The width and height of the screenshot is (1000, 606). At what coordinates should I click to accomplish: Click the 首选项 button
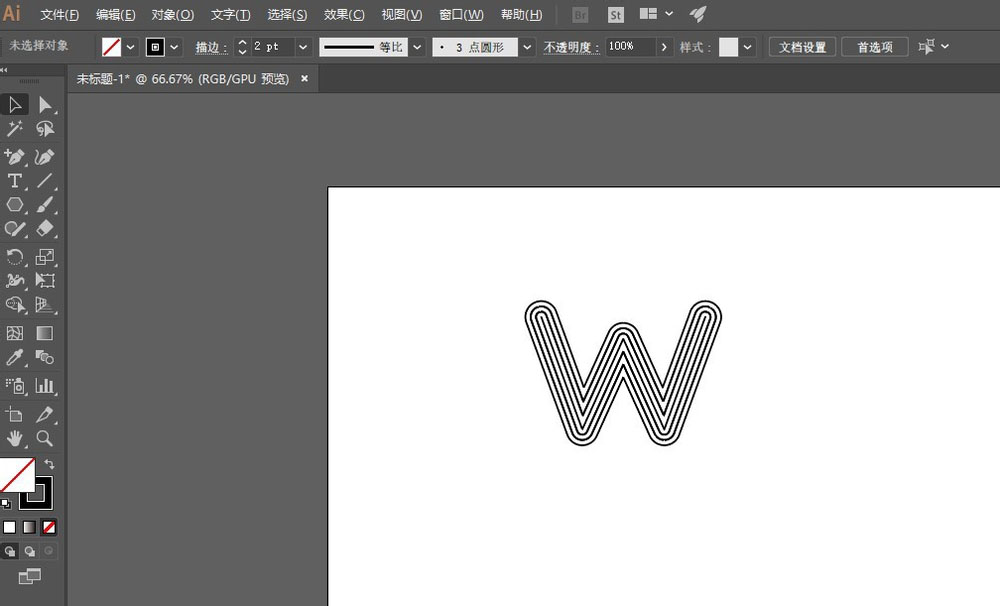point(874,47)
